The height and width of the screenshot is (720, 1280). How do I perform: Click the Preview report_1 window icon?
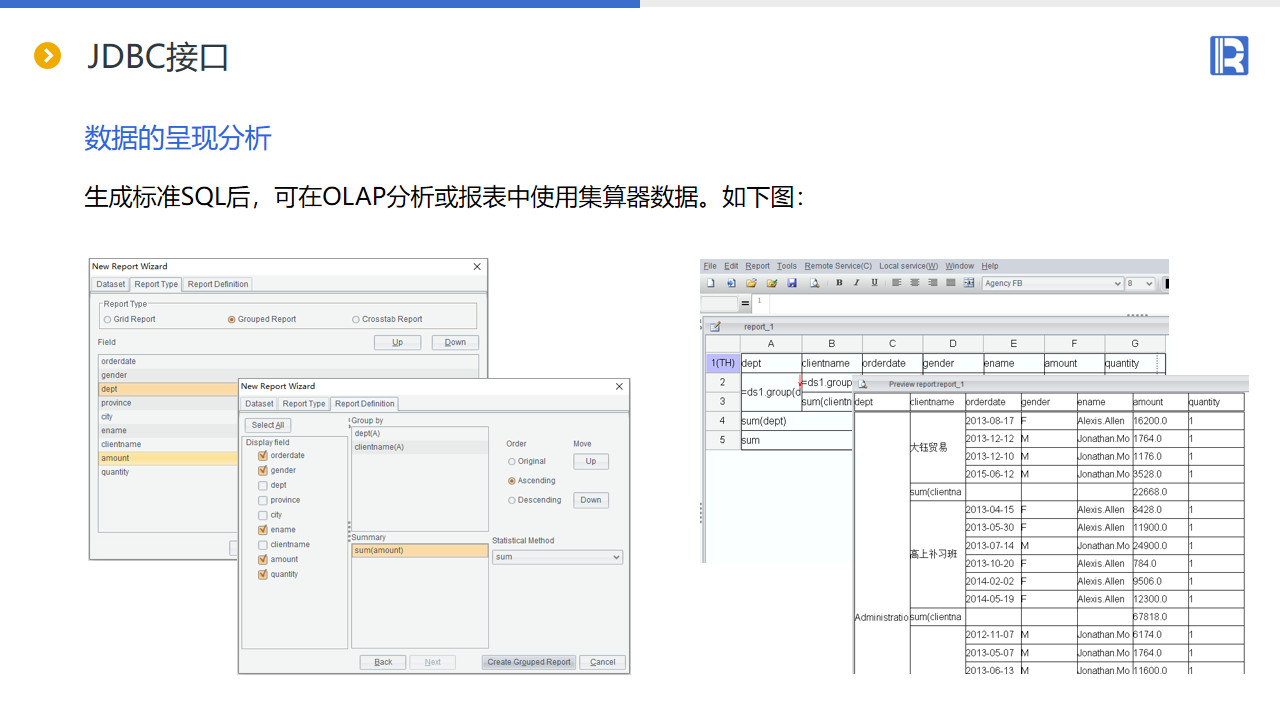pyautogui.click(x=863, y=384)
